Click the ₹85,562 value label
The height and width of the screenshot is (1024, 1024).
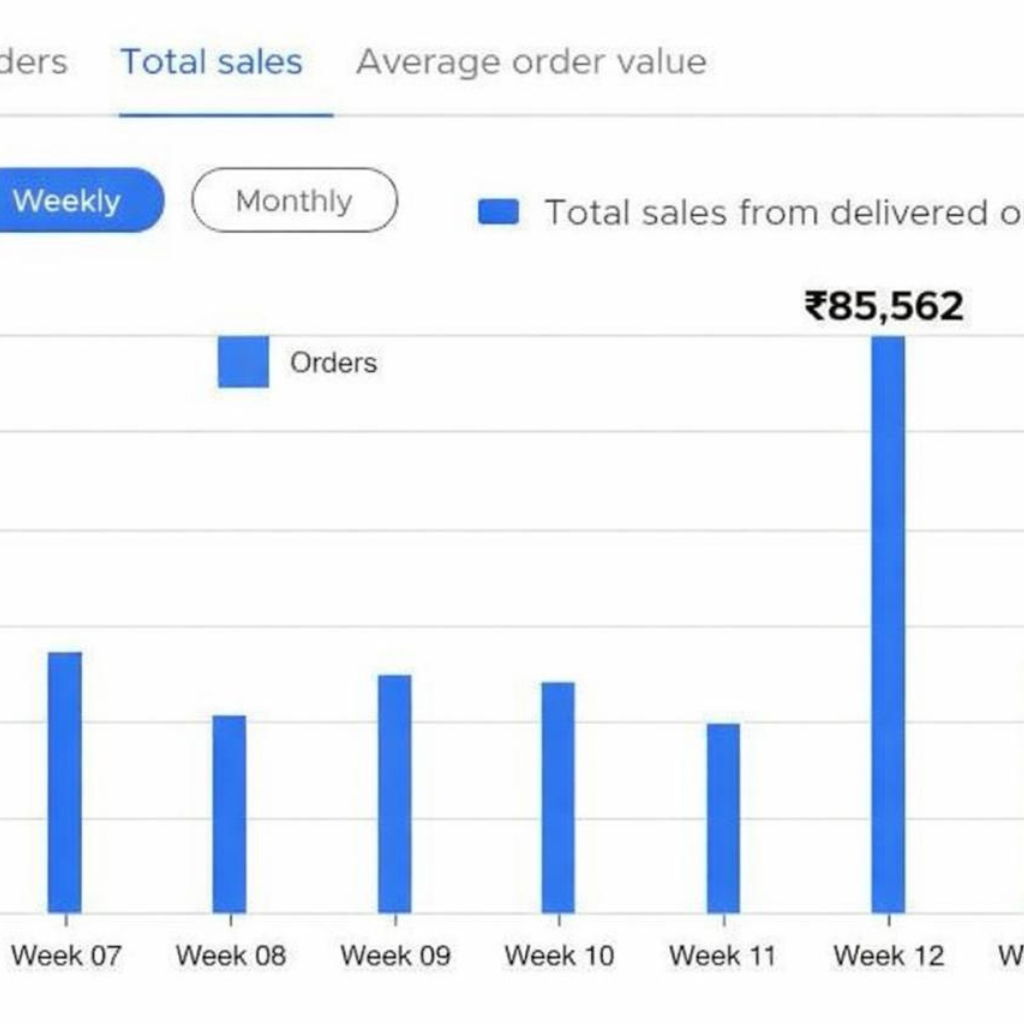coord(884,306)
